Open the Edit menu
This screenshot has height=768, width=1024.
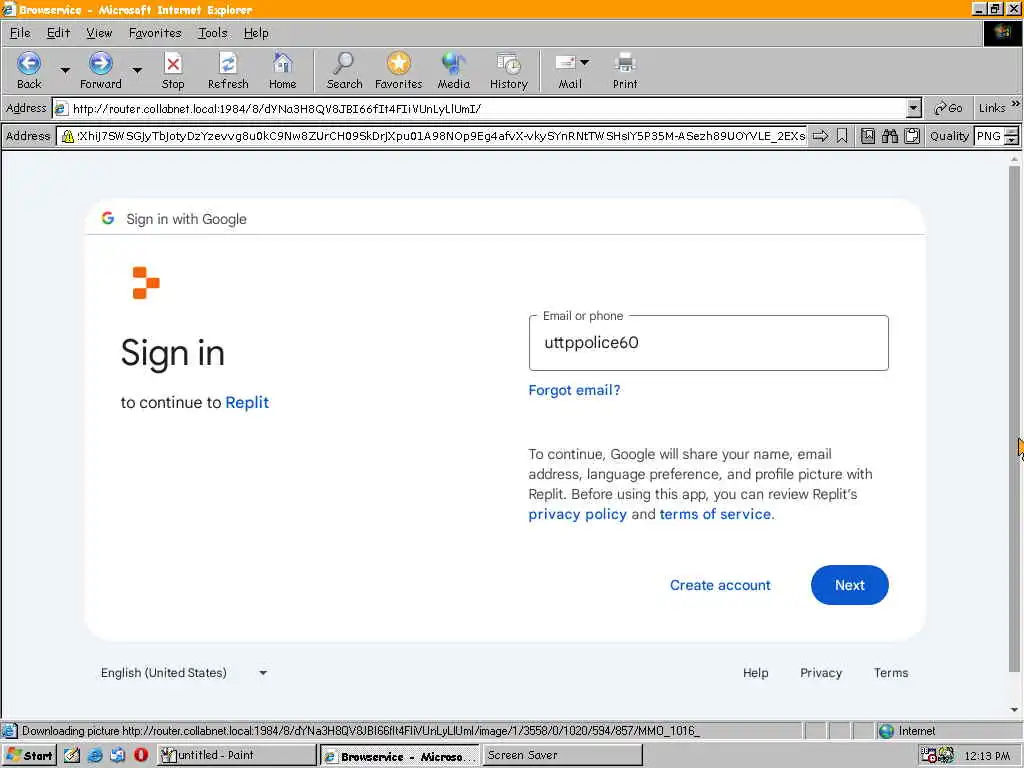(x=58, y=33)
